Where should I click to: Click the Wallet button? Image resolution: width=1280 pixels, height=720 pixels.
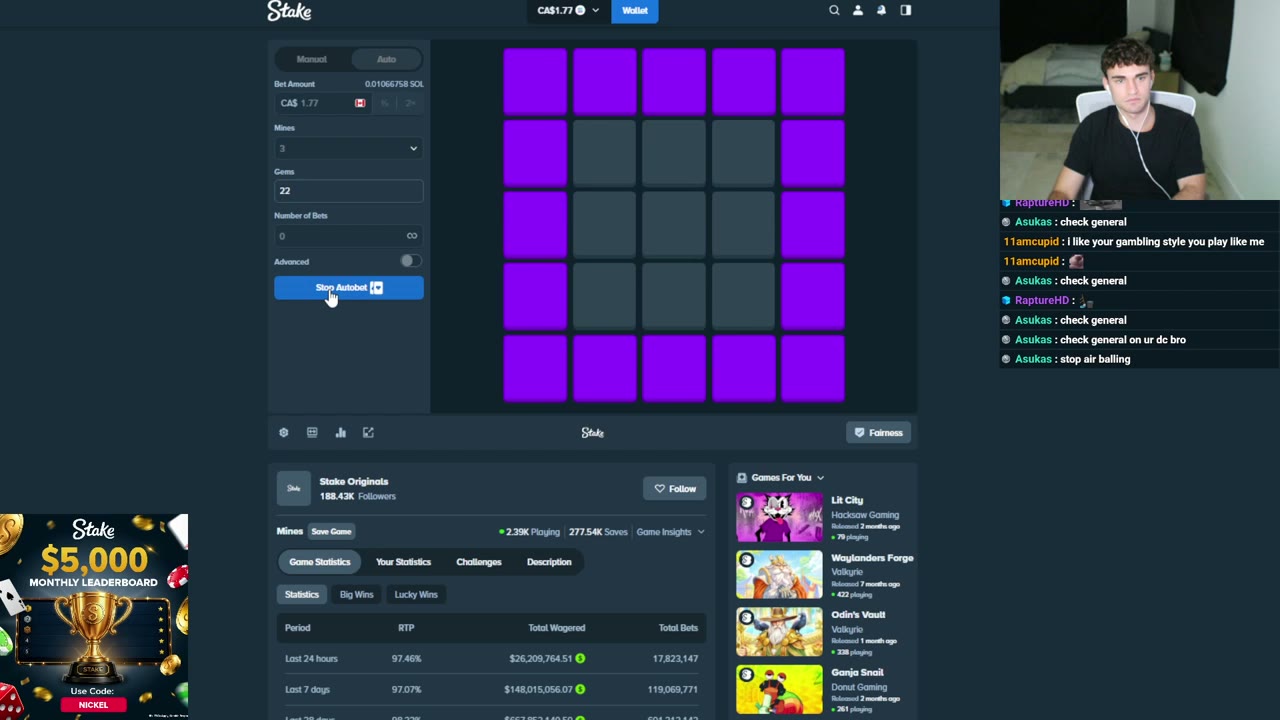click(x=635, y=10)
